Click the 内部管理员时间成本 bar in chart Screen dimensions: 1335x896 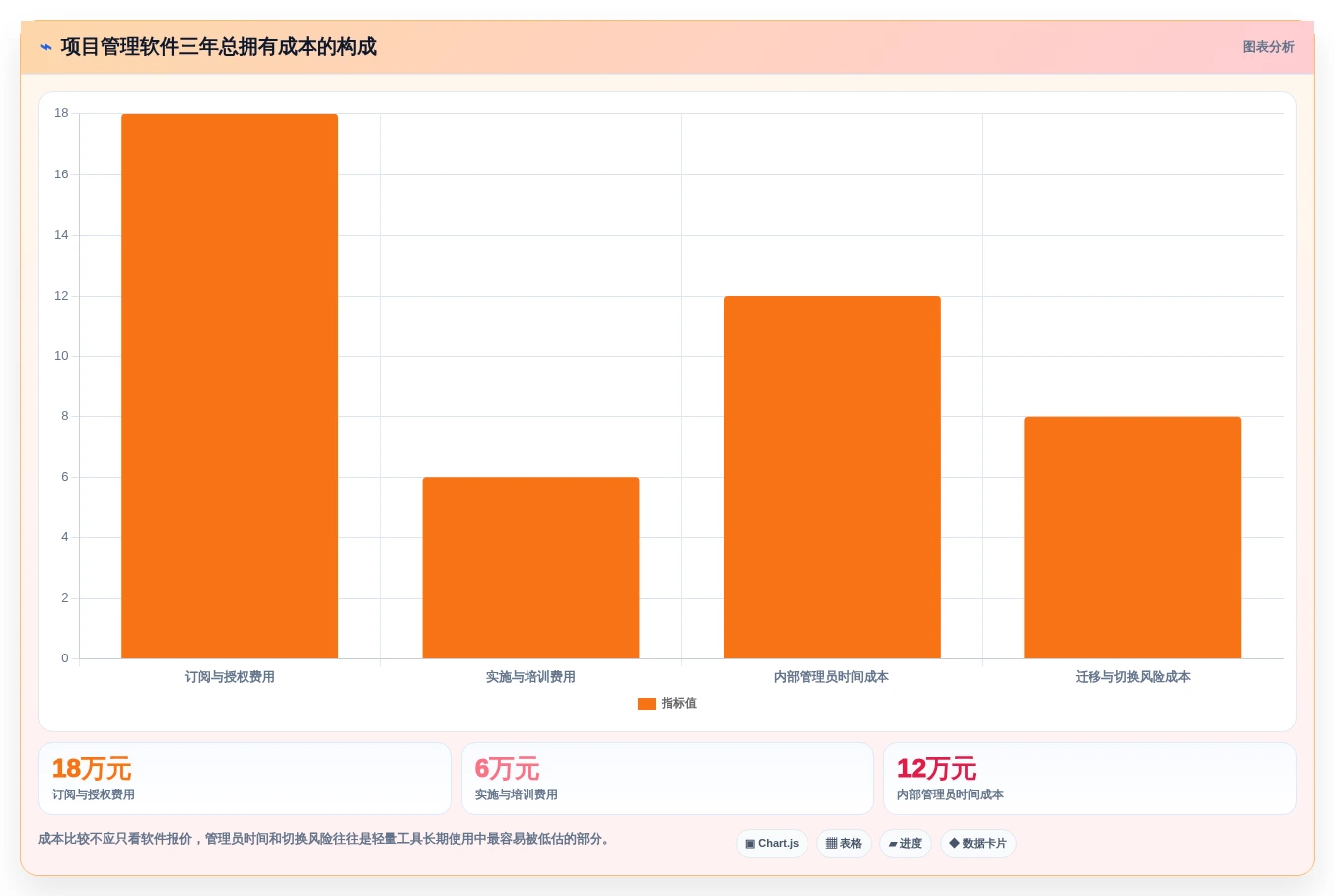(x=832, y=477)
